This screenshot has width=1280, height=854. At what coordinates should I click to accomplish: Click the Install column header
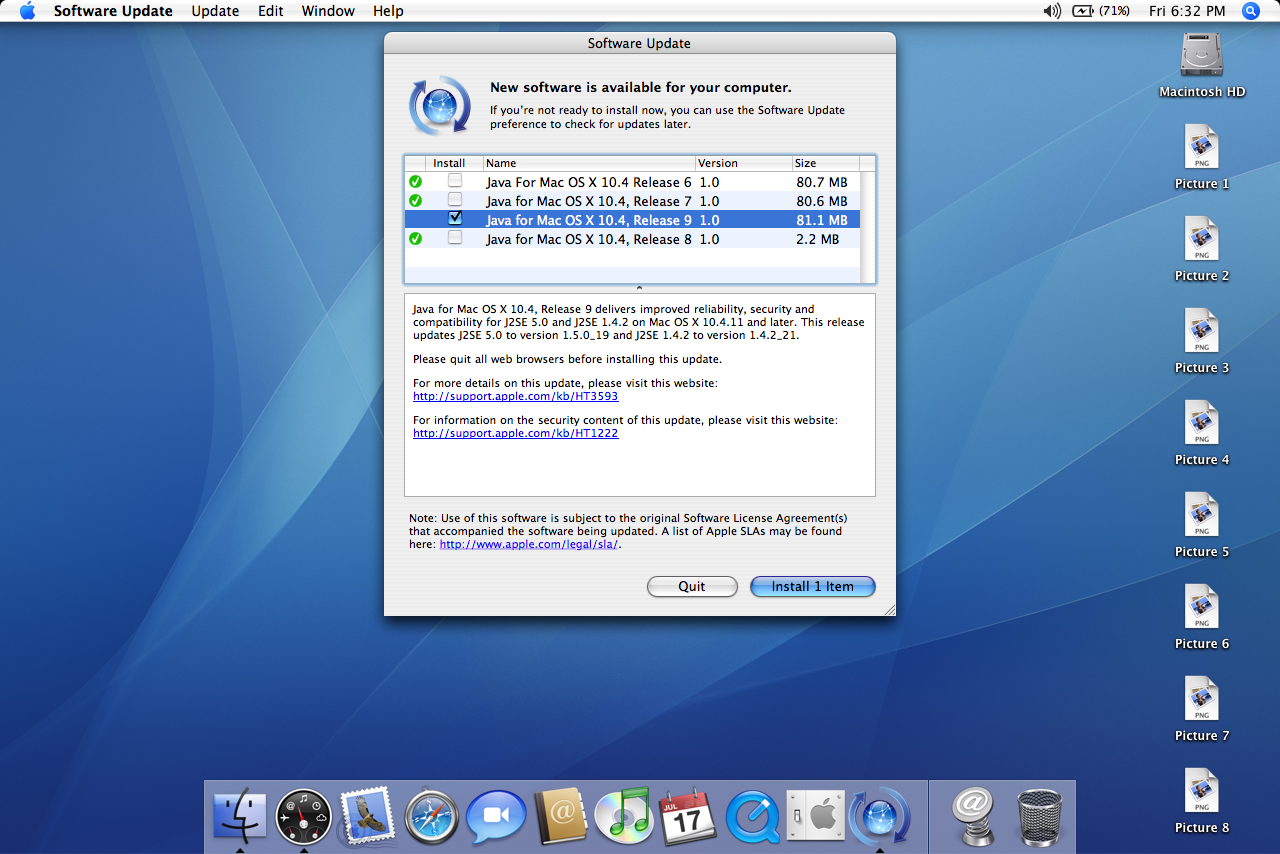point(454,163)
